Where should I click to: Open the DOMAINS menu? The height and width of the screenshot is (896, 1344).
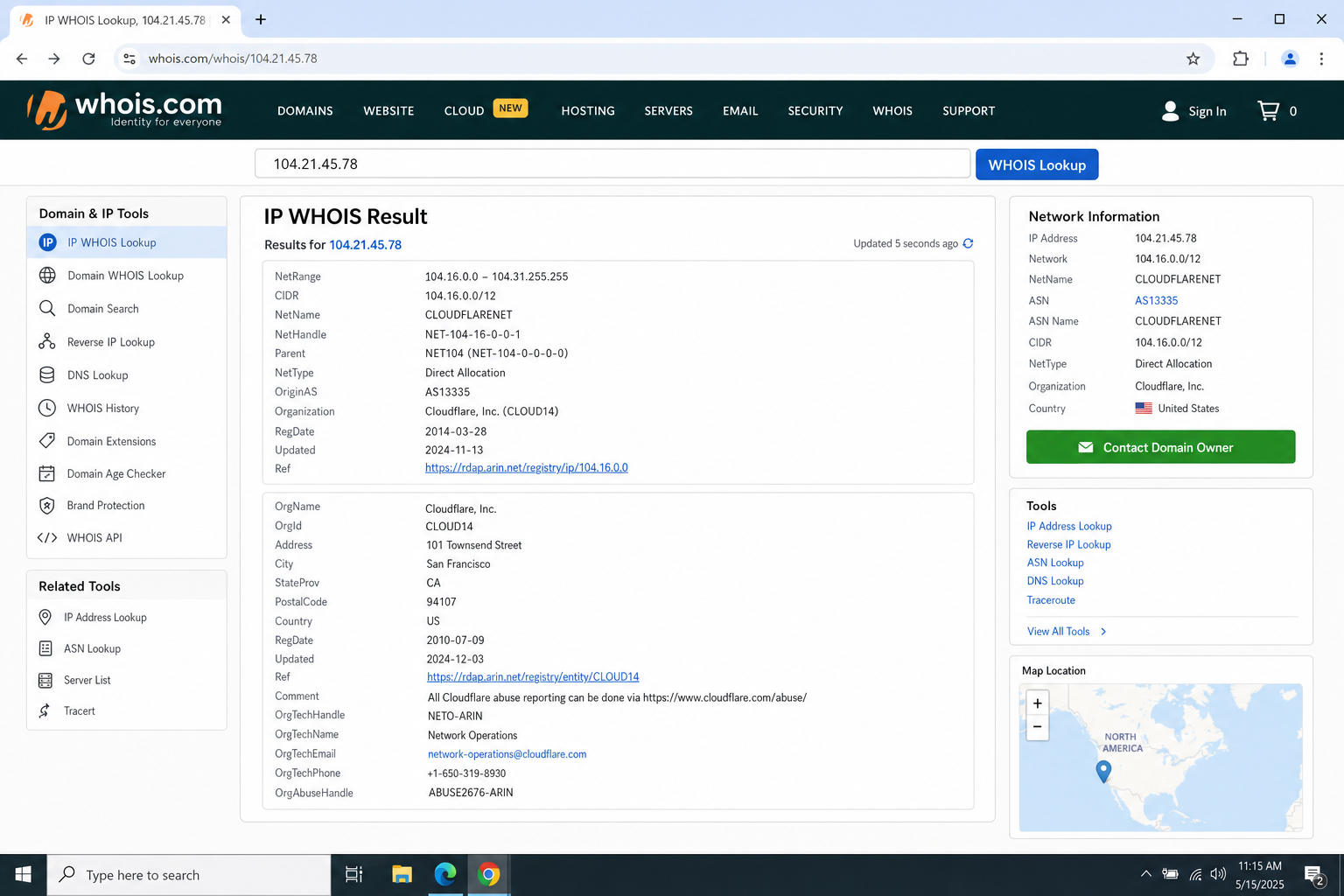click(x=305, y=111)
